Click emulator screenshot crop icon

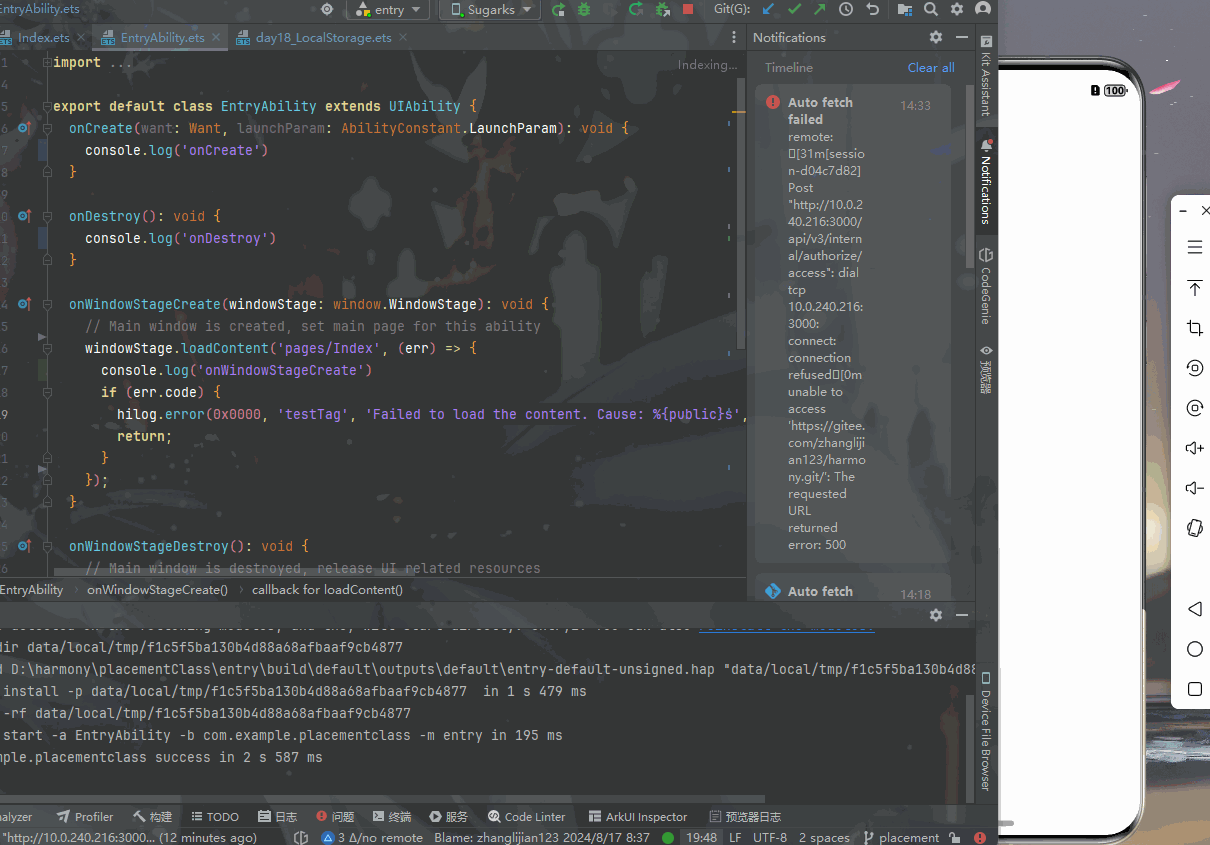[x=1194, y=328]
